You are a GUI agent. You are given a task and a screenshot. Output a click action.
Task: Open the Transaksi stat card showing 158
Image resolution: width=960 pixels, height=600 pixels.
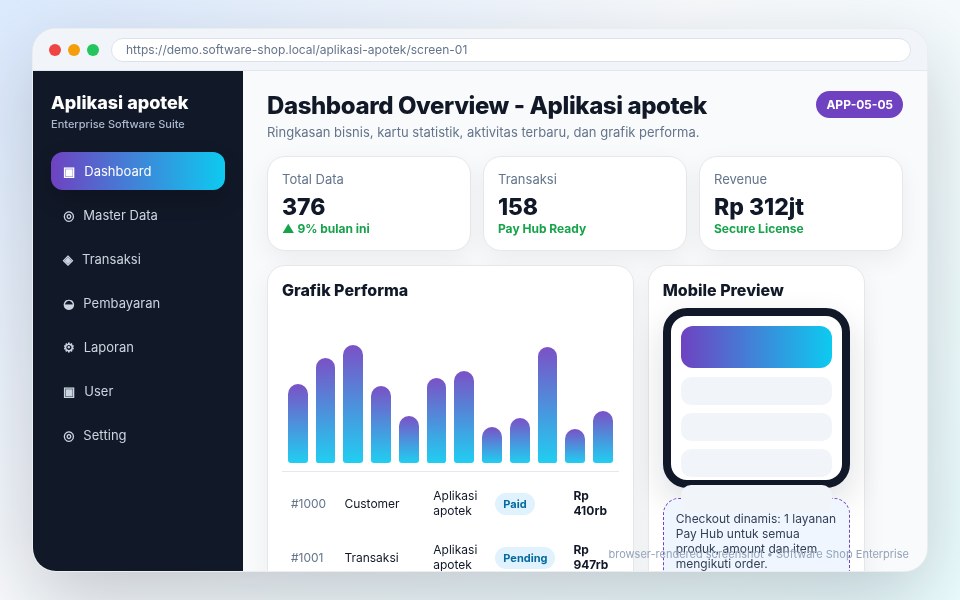coord(585,203)
